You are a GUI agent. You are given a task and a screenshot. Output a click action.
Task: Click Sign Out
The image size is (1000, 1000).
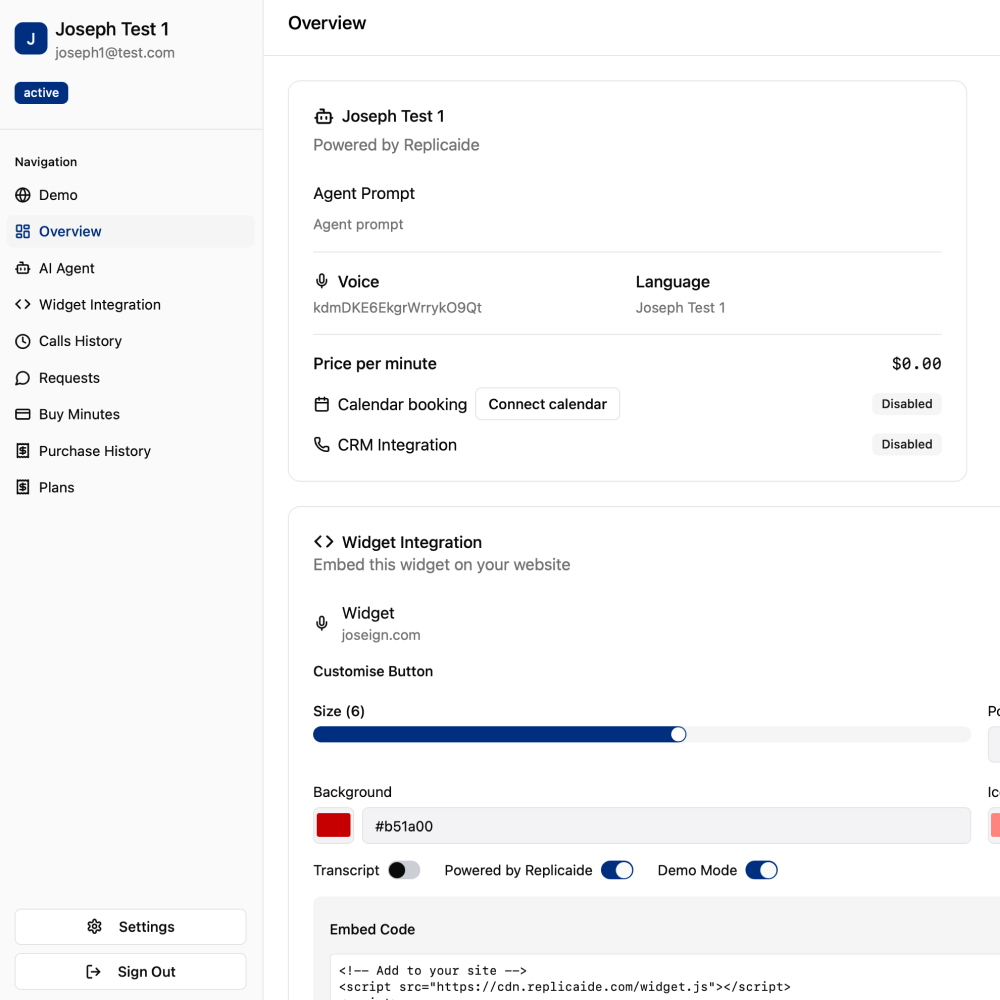[x=130, y=971]
